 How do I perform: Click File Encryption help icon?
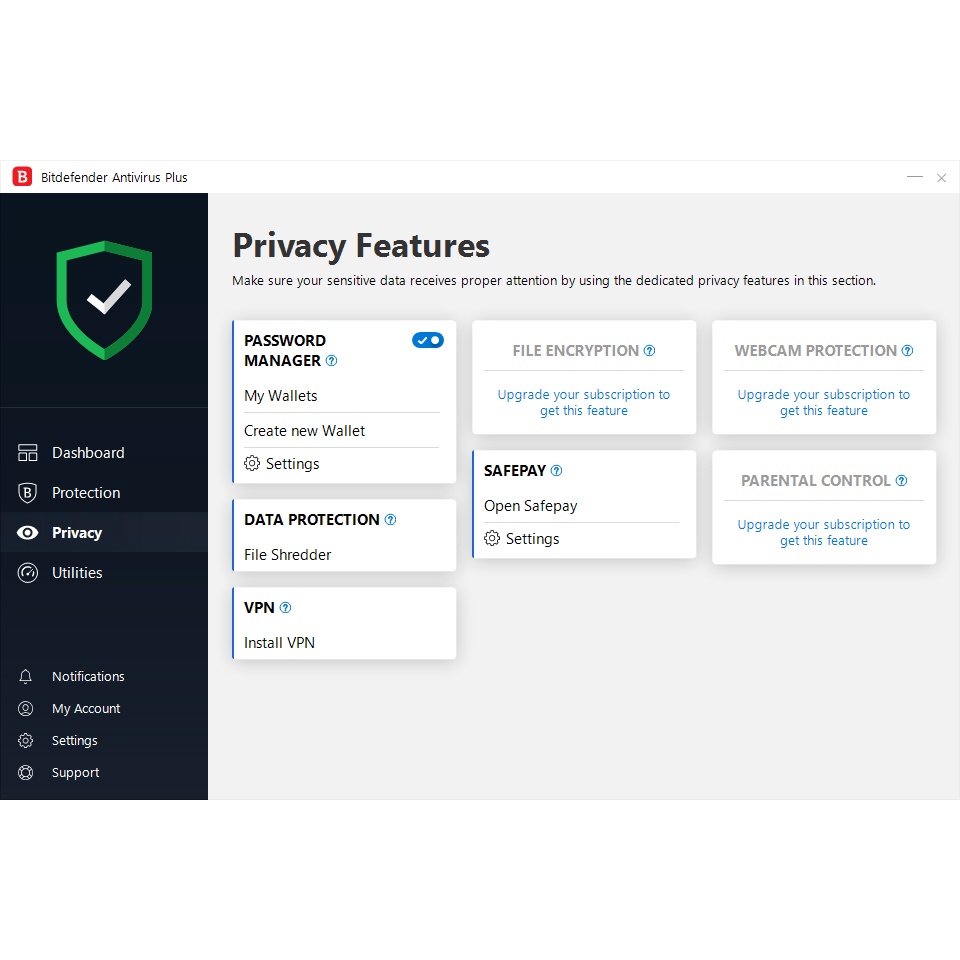pos(649,351)
